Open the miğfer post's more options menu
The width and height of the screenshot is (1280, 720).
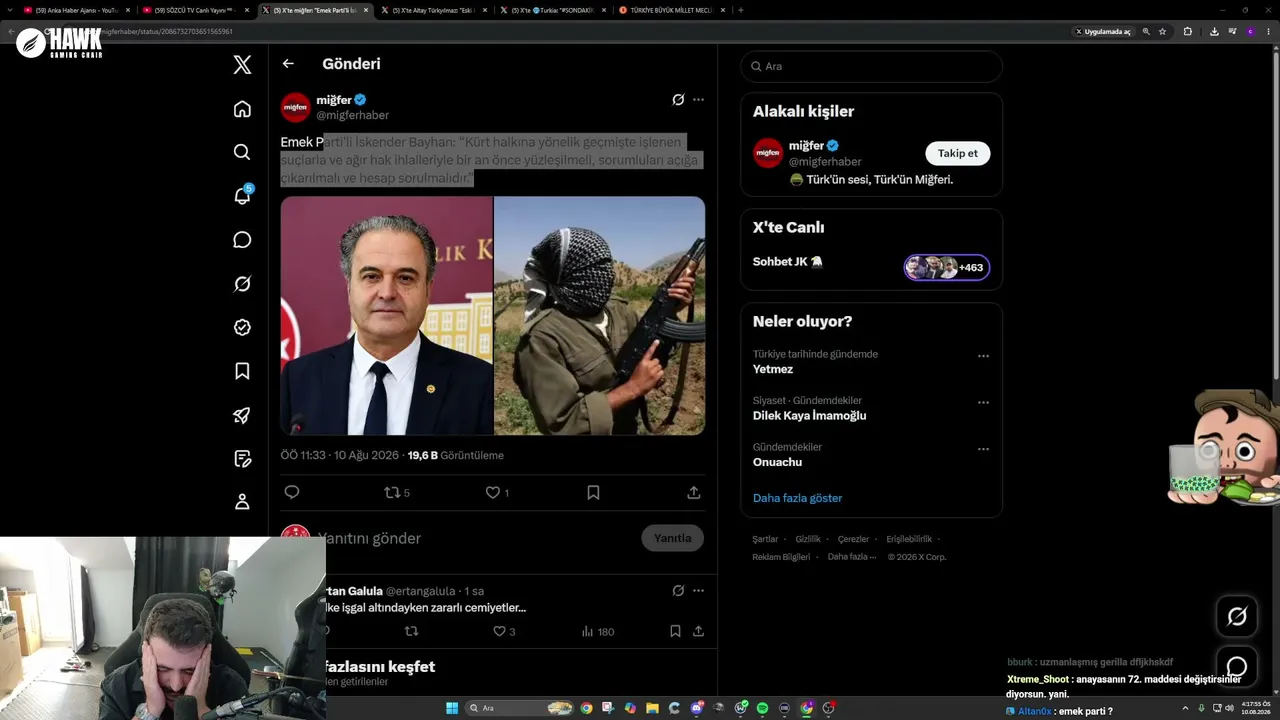(698, 100)
